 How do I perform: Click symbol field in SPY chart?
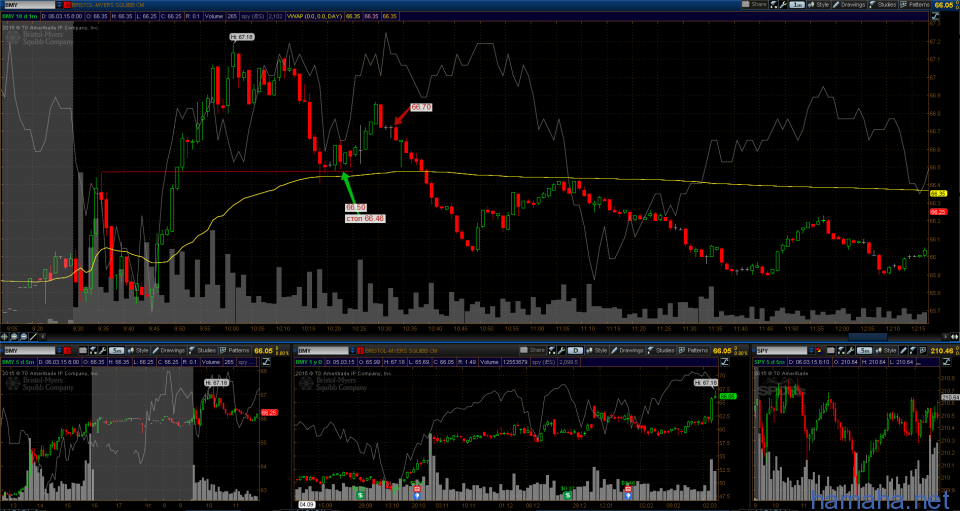[x=781, y=351]
